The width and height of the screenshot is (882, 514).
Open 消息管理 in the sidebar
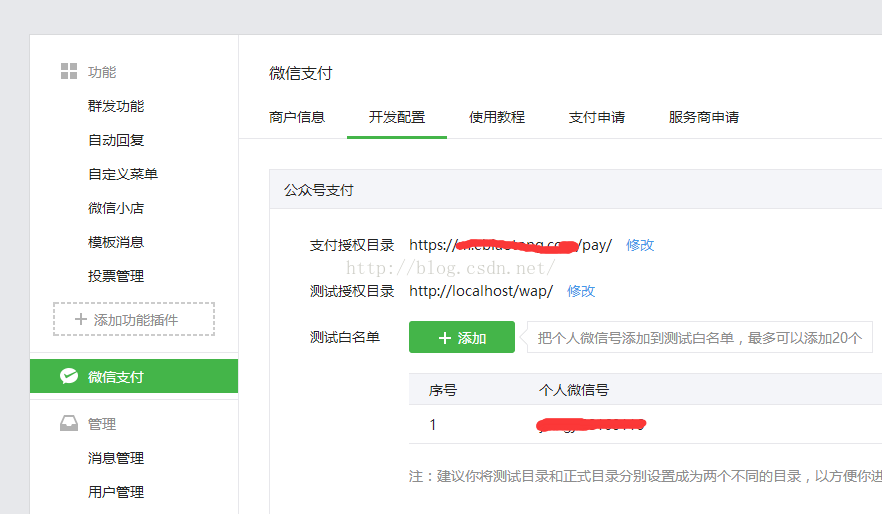tap(116, 458)
